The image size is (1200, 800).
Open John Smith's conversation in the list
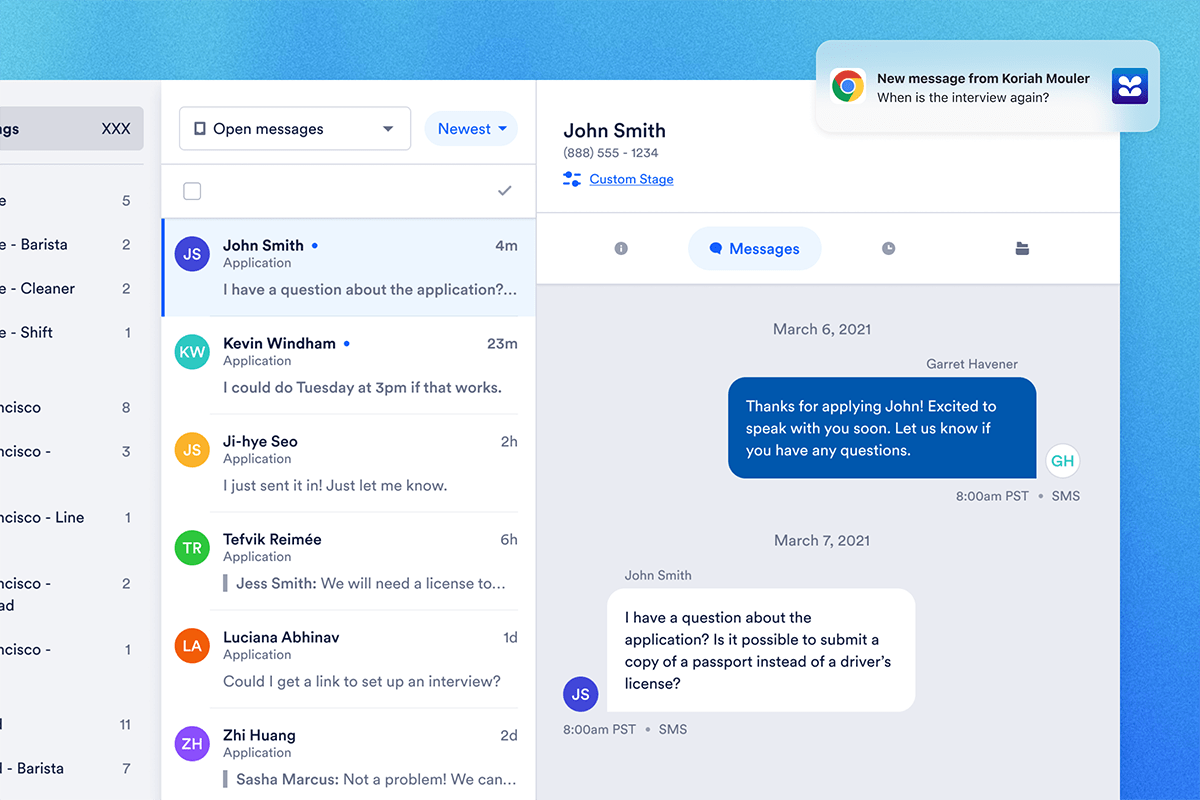click(x=350, y=267)
